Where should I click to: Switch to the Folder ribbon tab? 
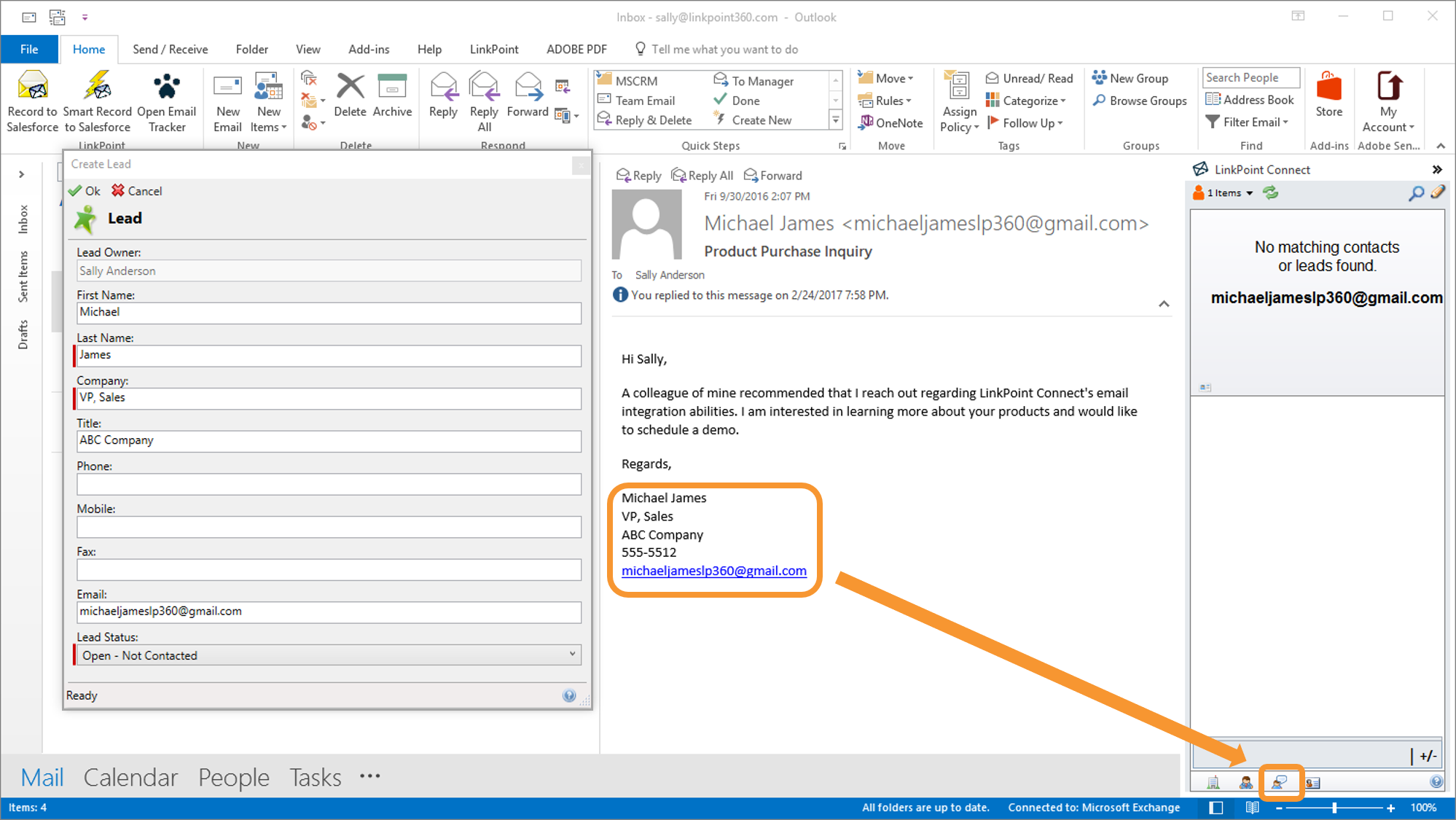point(251,49)
